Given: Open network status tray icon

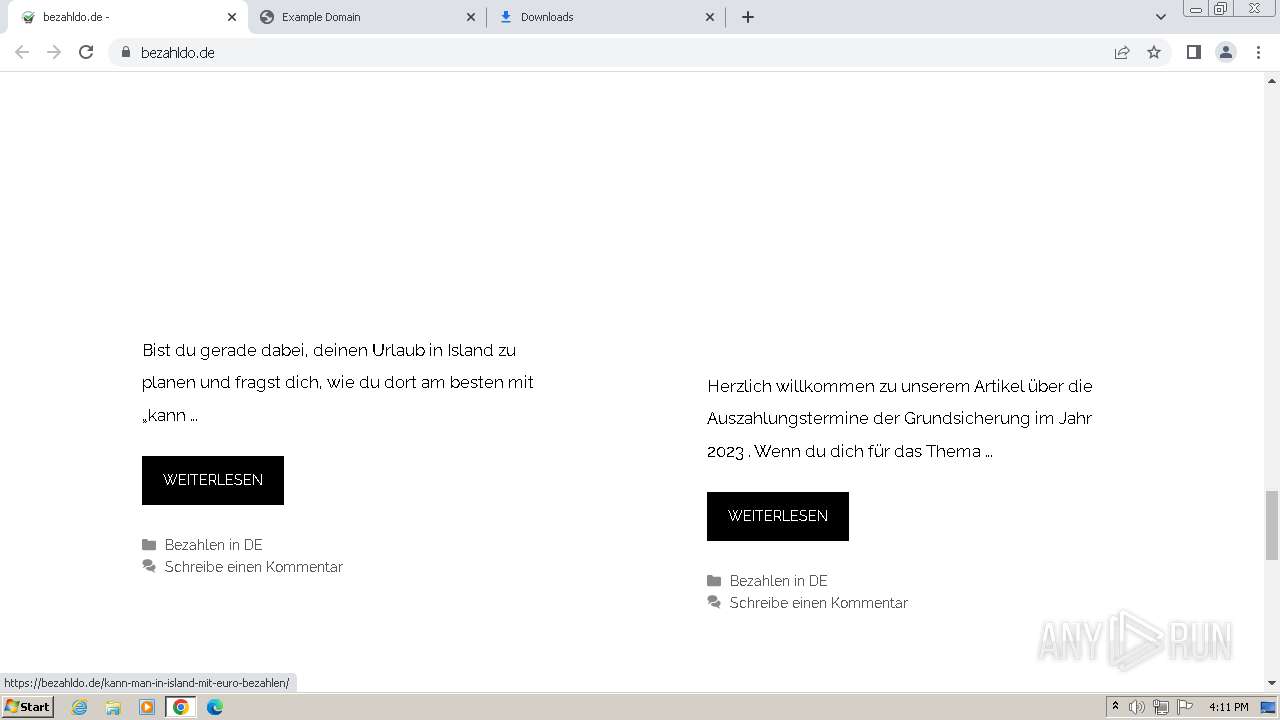Looking at the screenshot, I should 1161,707.
